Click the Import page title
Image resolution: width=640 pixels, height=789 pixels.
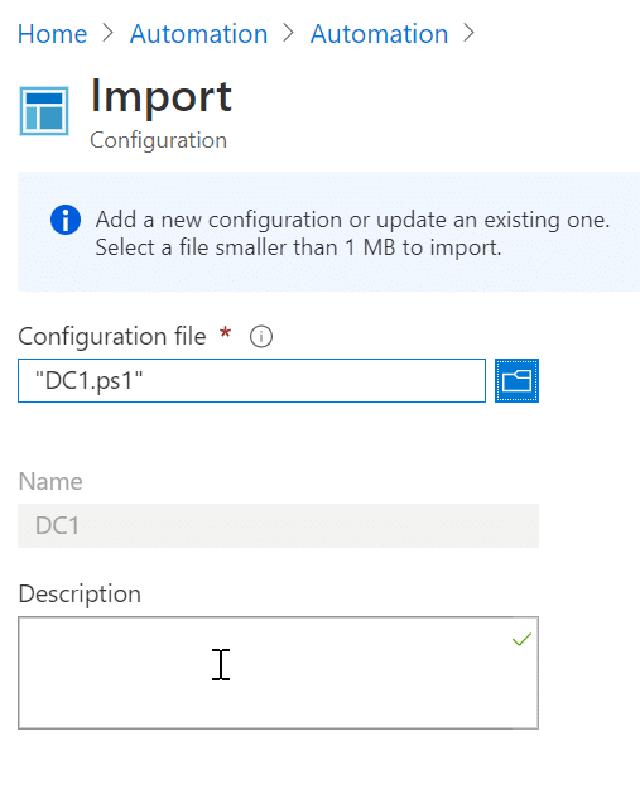[x=161, y=96]
